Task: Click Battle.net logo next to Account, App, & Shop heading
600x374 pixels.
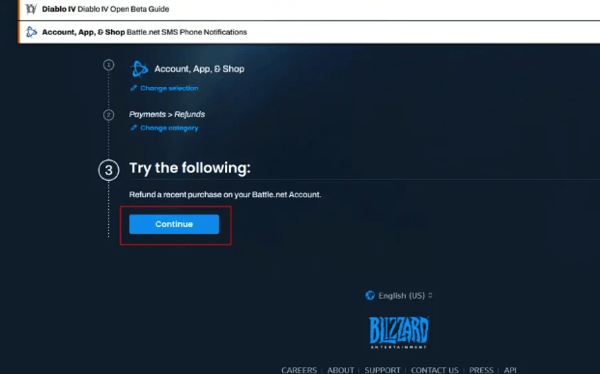Action: (139, 69)
